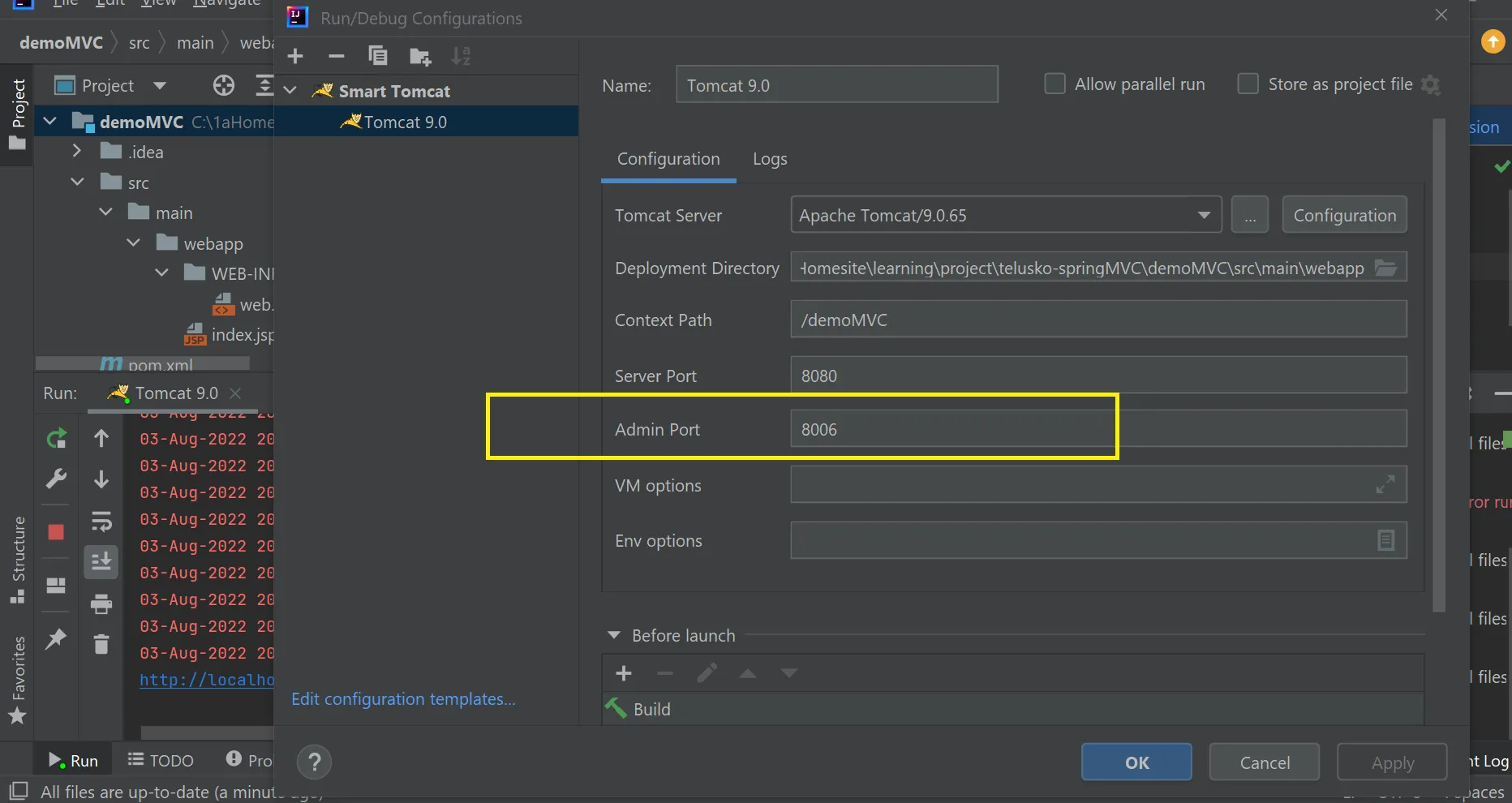Viewport: 1512px width, 803px height.
Task: Click the Add New Configuration plus icon
Action: pyautogui.click(x=295, y=56)
